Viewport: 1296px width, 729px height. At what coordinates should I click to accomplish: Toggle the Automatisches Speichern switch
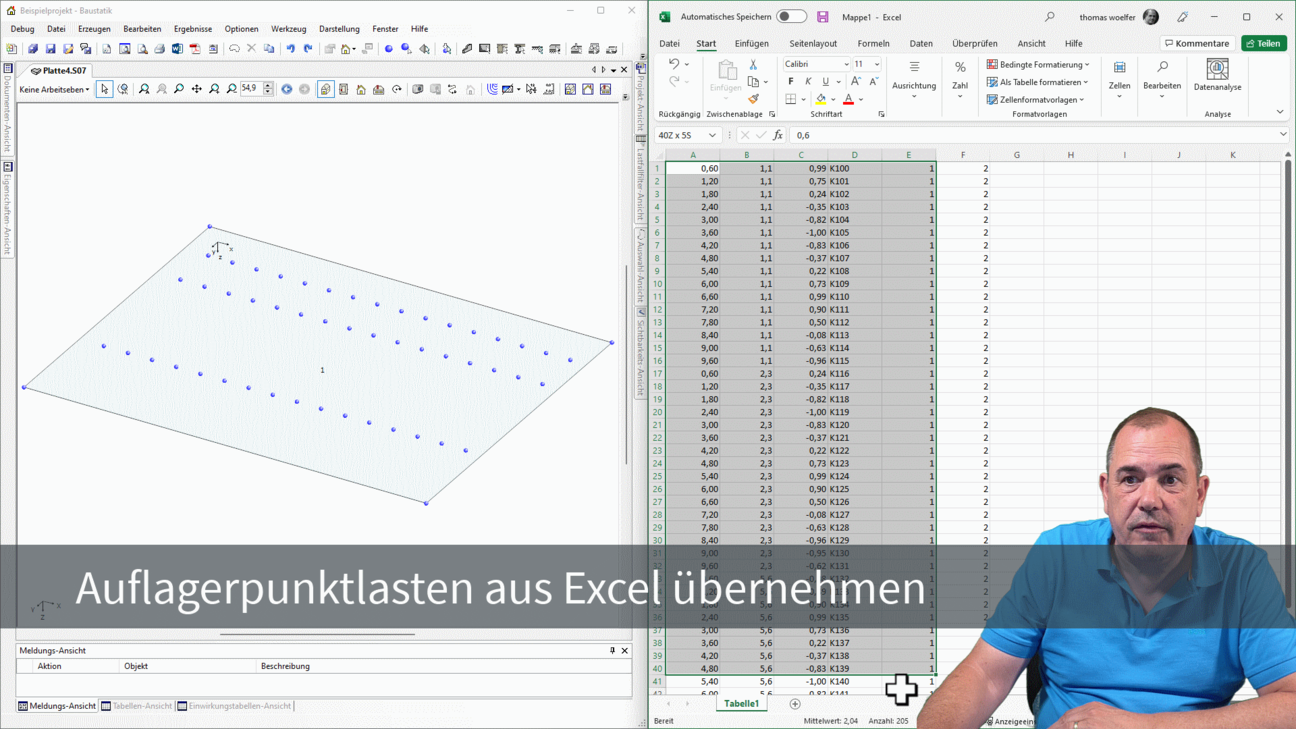click(791, 17)
